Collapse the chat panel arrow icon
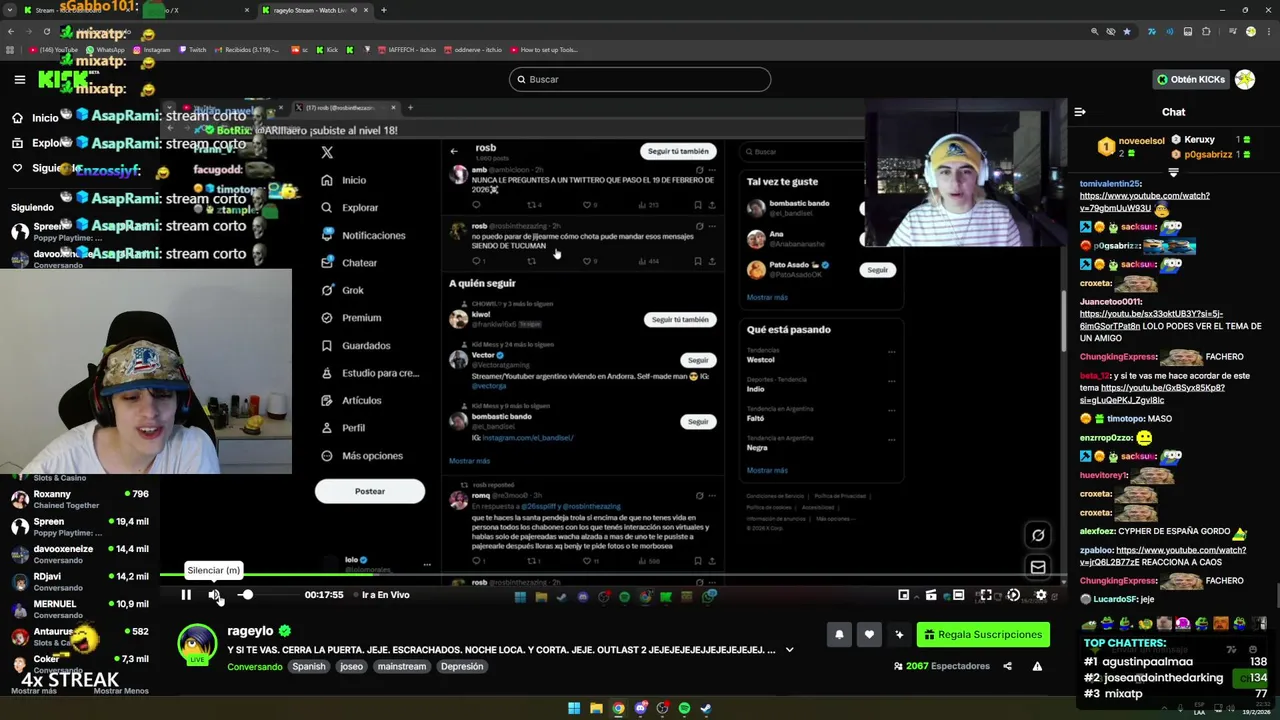The image size is (1280, 720). 1080,112
